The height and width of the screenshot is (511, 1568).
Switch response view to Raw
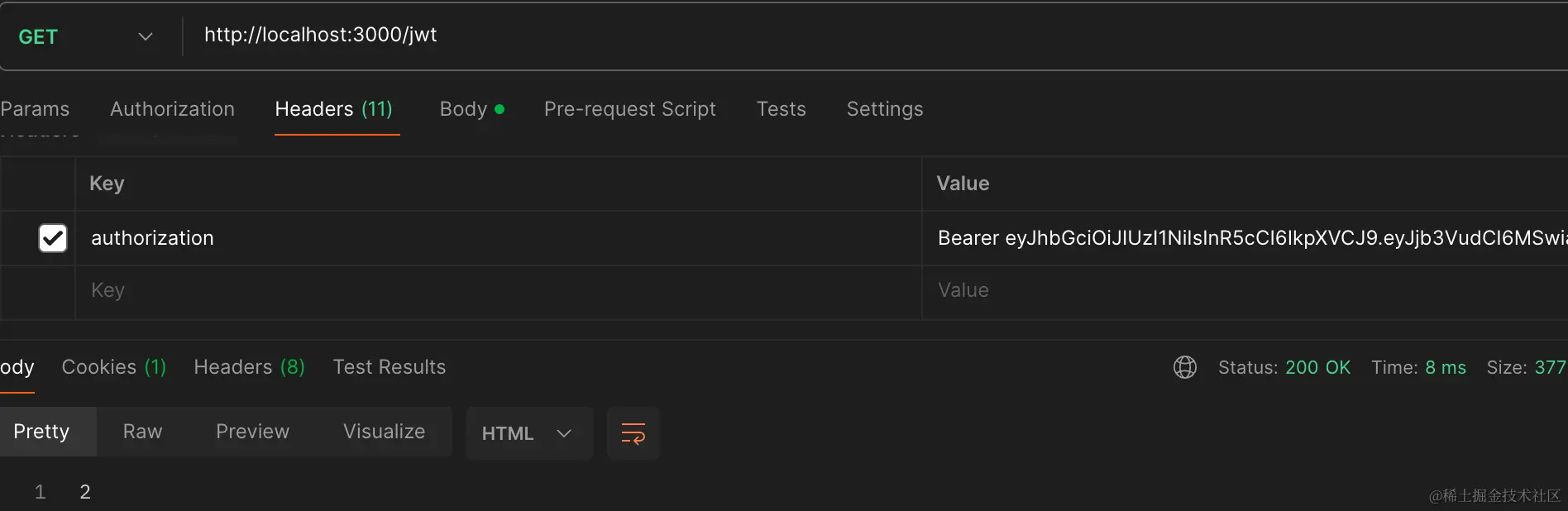pyautogui.click(x=142, y=432)
